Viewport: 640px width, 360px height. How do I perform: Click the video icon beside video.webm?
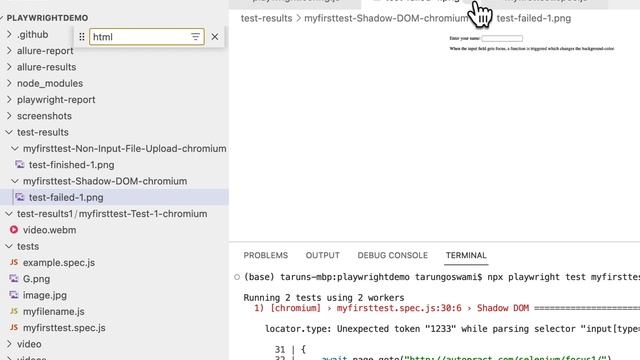pyautogui.click(x=14, y=230)
